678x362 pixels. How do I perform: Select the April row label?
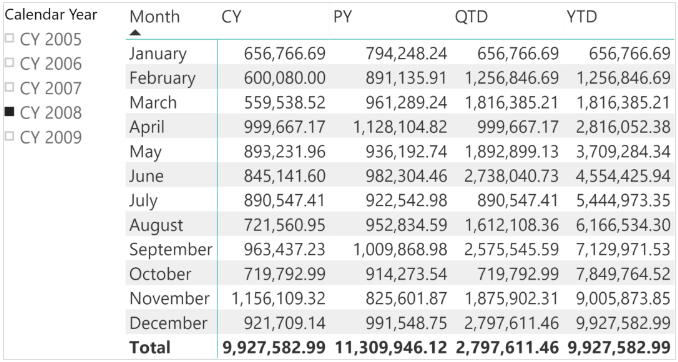pyautogui.click(x=147, y=127)
